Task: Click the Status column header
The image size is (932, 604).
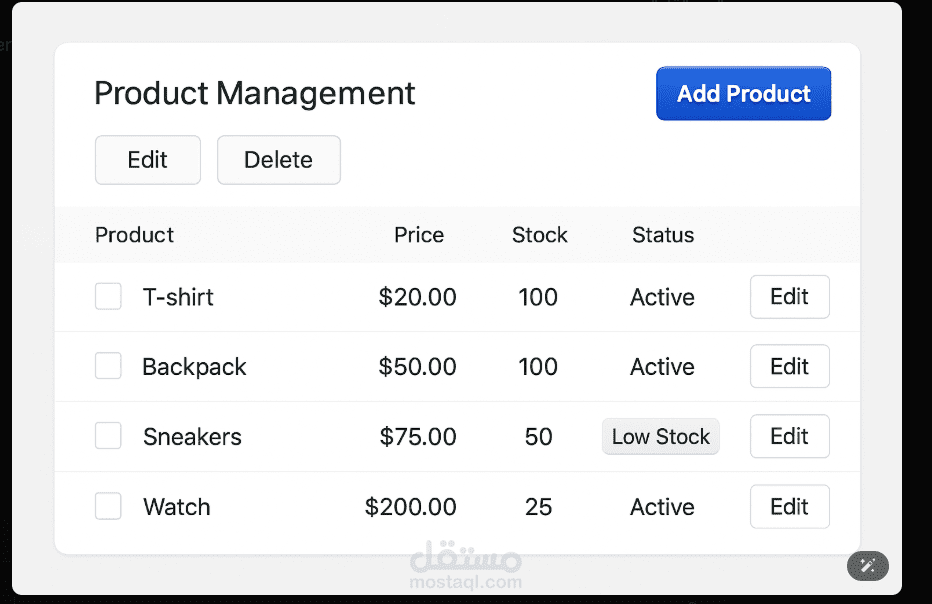Action: click(662, 235)
